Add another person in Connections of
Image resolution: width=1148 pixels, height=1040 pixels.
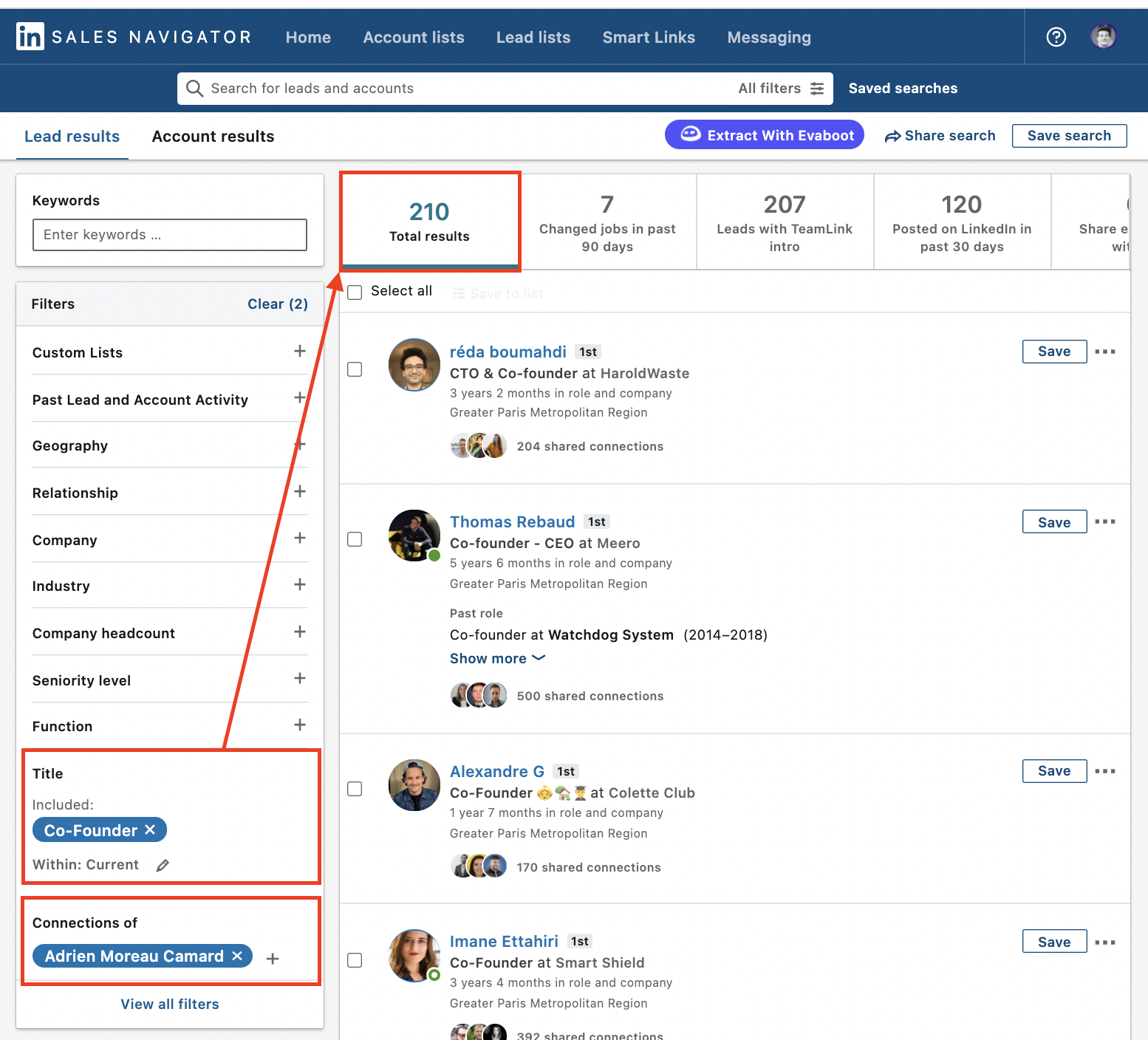click(273, 959)
